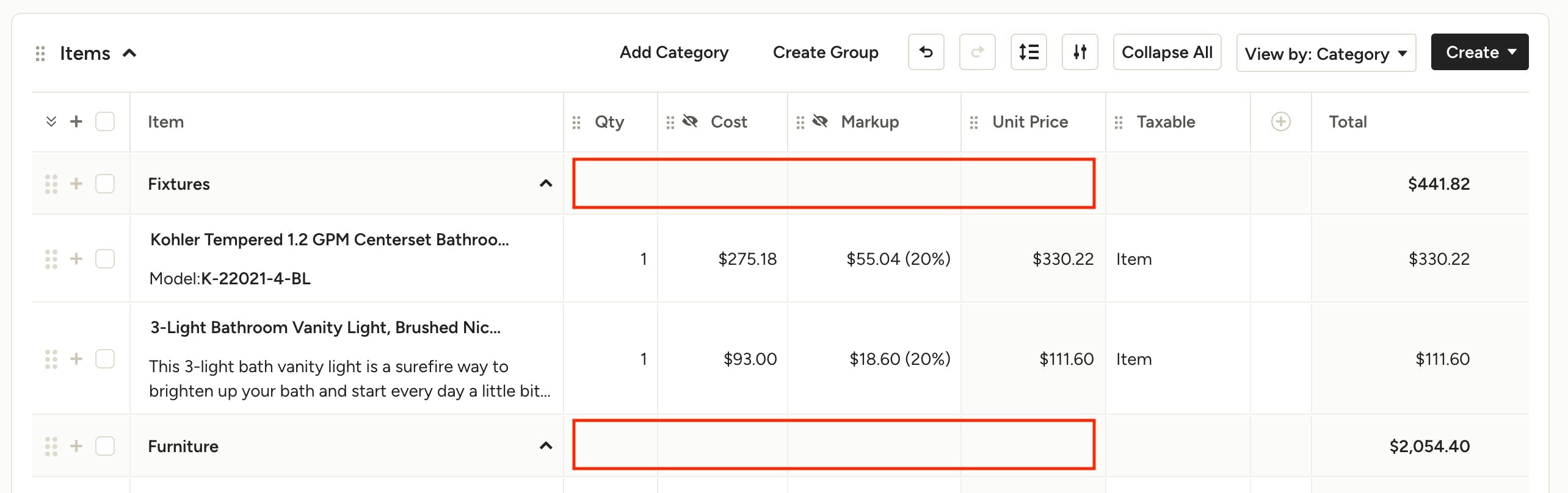The height and width of the screenshot is (493, 1568).
Task: Collapse the Furniture category chevron
Action: click(x=546, y=446)
